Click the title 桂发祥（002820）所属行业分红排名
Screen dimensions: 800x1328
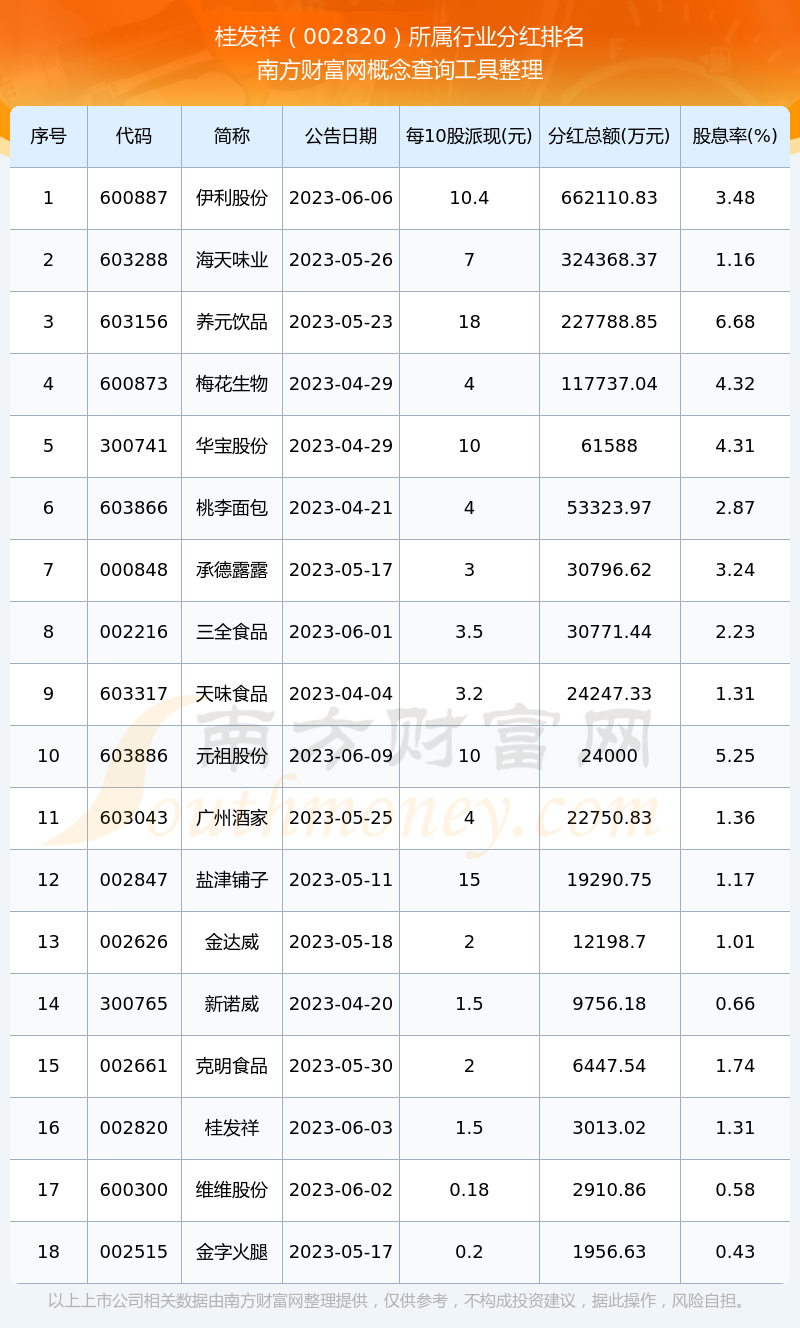[400, 38]
